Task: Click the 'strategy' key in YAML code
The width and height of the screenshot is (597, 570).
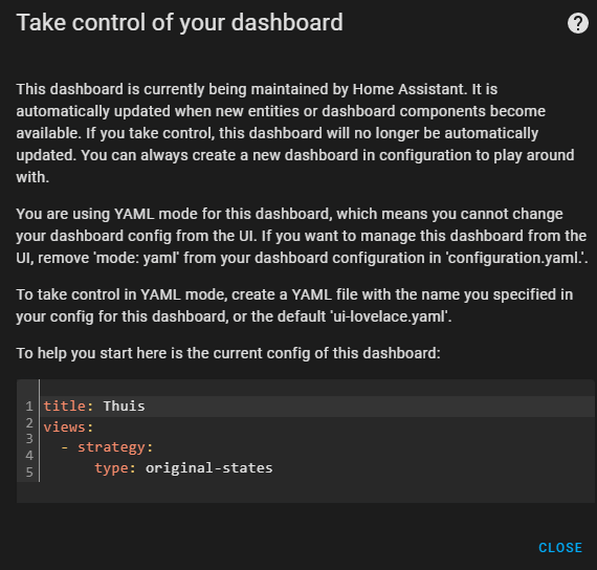Action: pos(112,447)
